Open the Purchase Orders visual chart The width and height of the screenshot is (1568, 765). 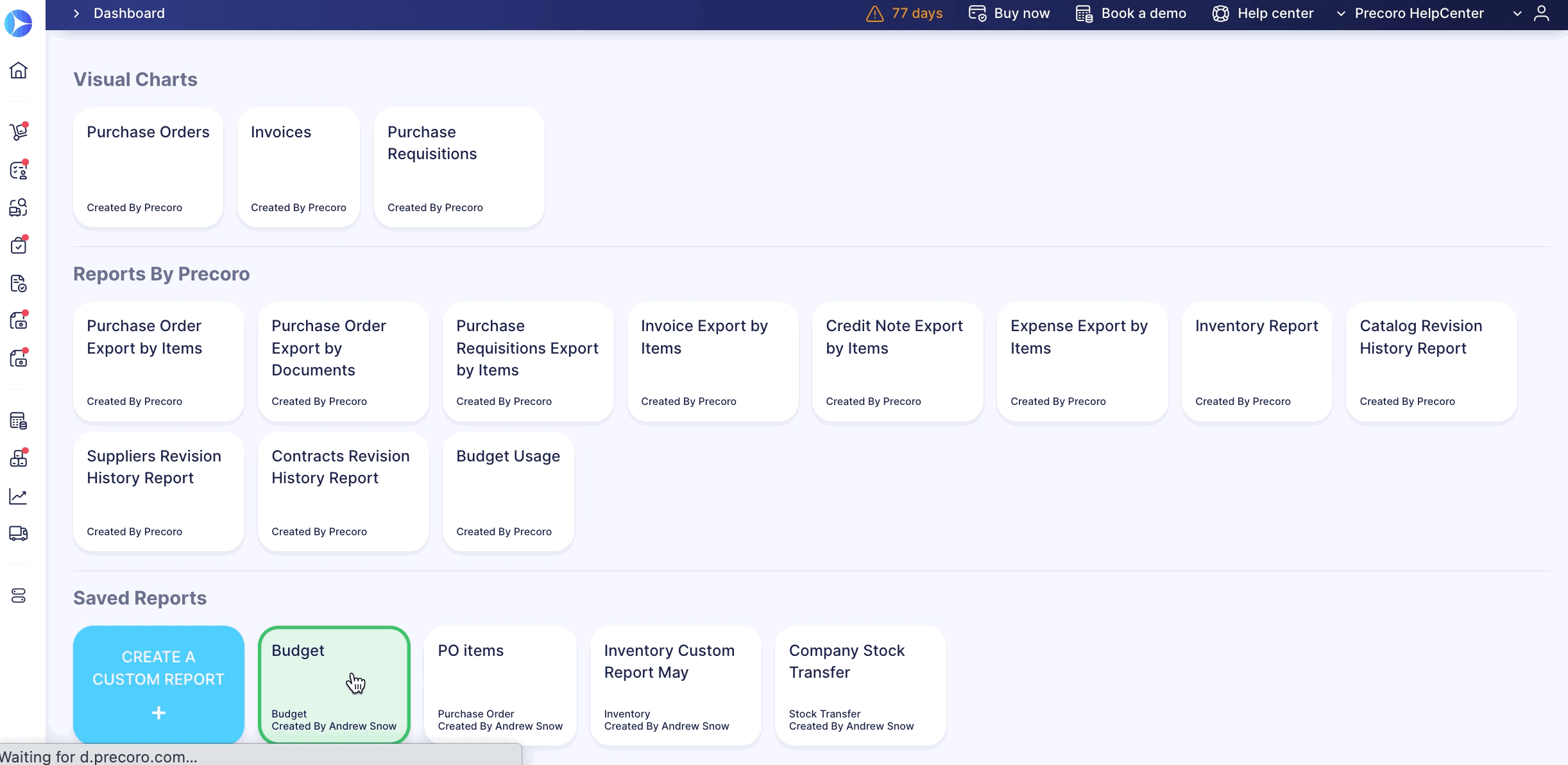tap(148, 168)
